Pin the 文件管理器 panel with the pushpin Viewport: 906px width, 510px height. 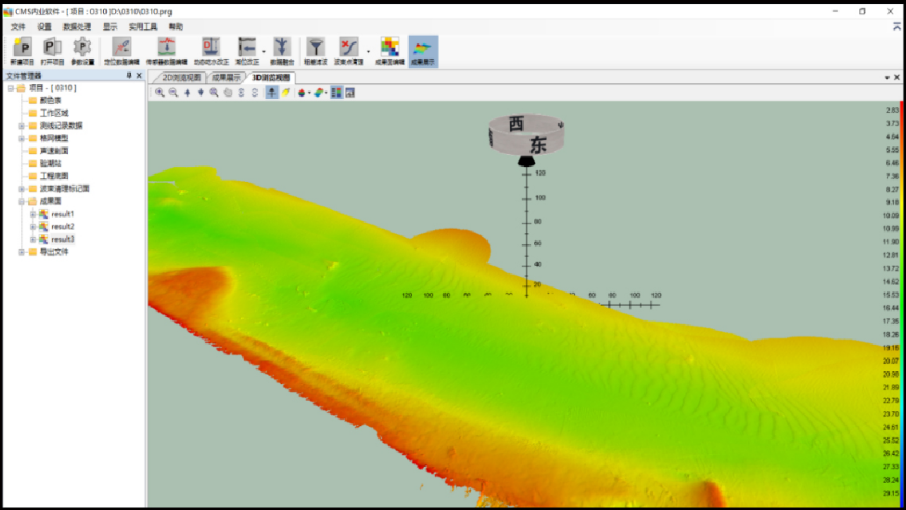point(128,76)
